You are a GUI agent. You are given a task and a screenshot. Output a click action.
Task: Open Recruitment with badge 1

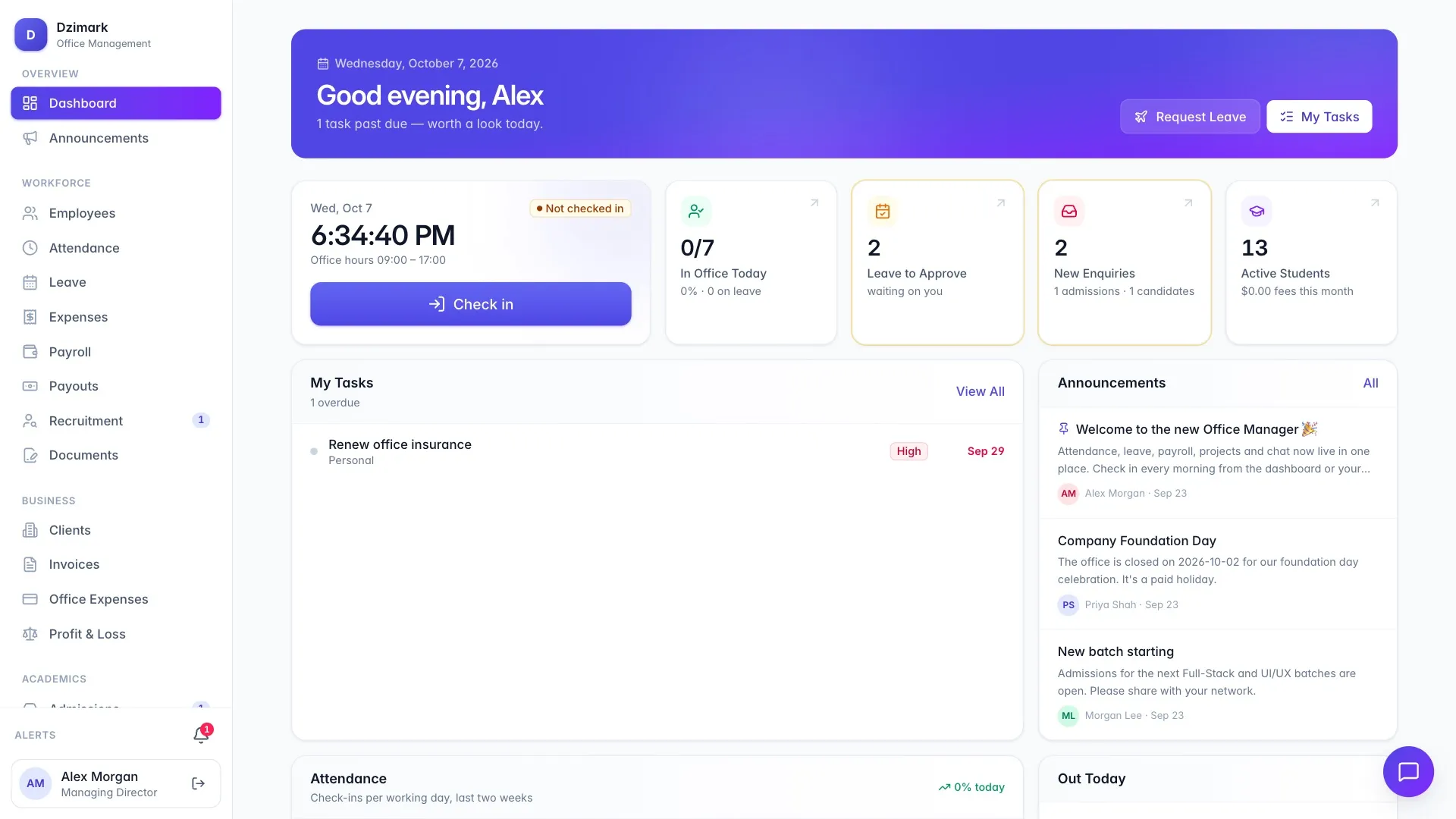coord(116,421)
